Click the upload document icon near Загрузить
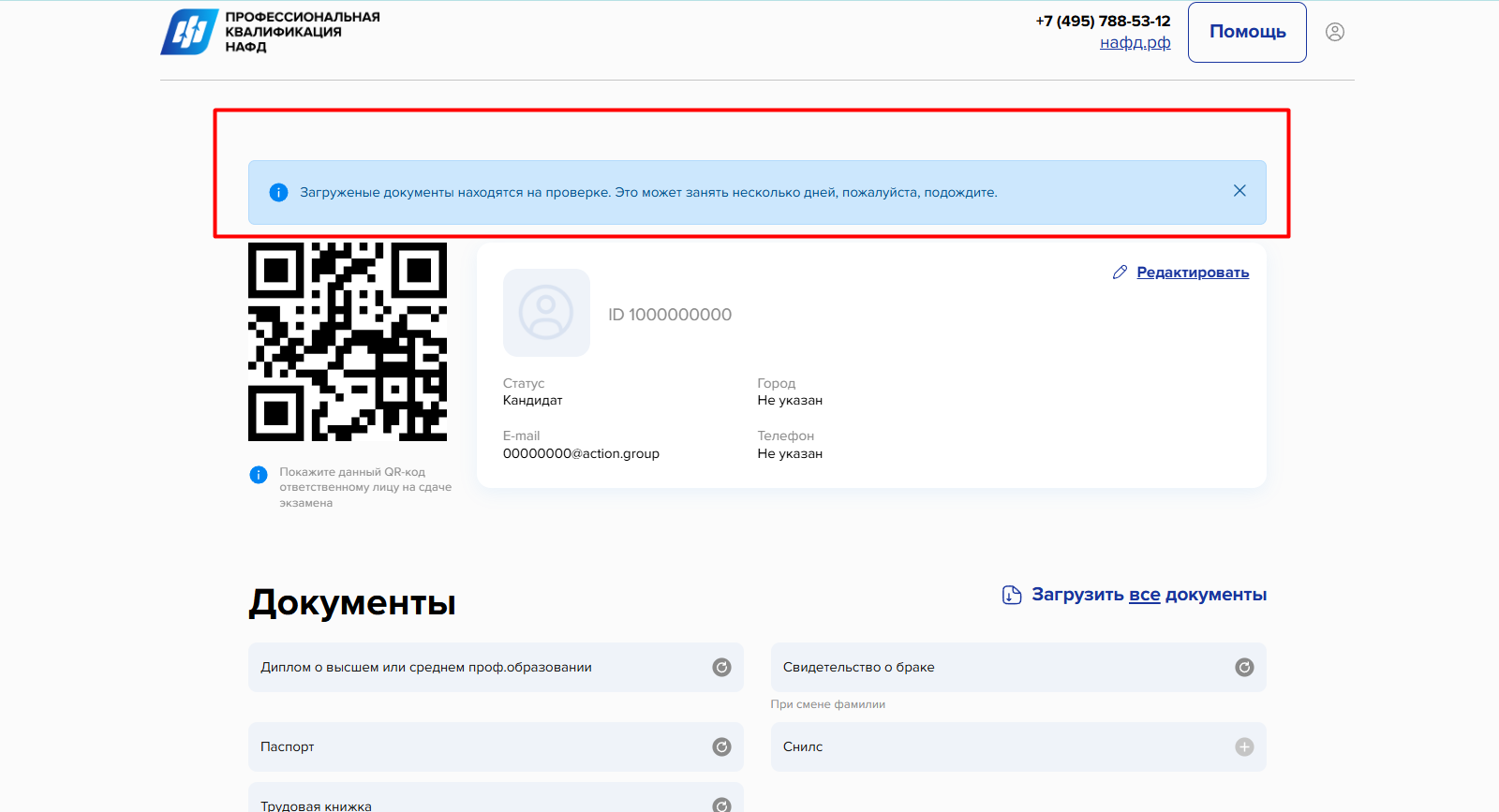 (x=1012, y=595)
